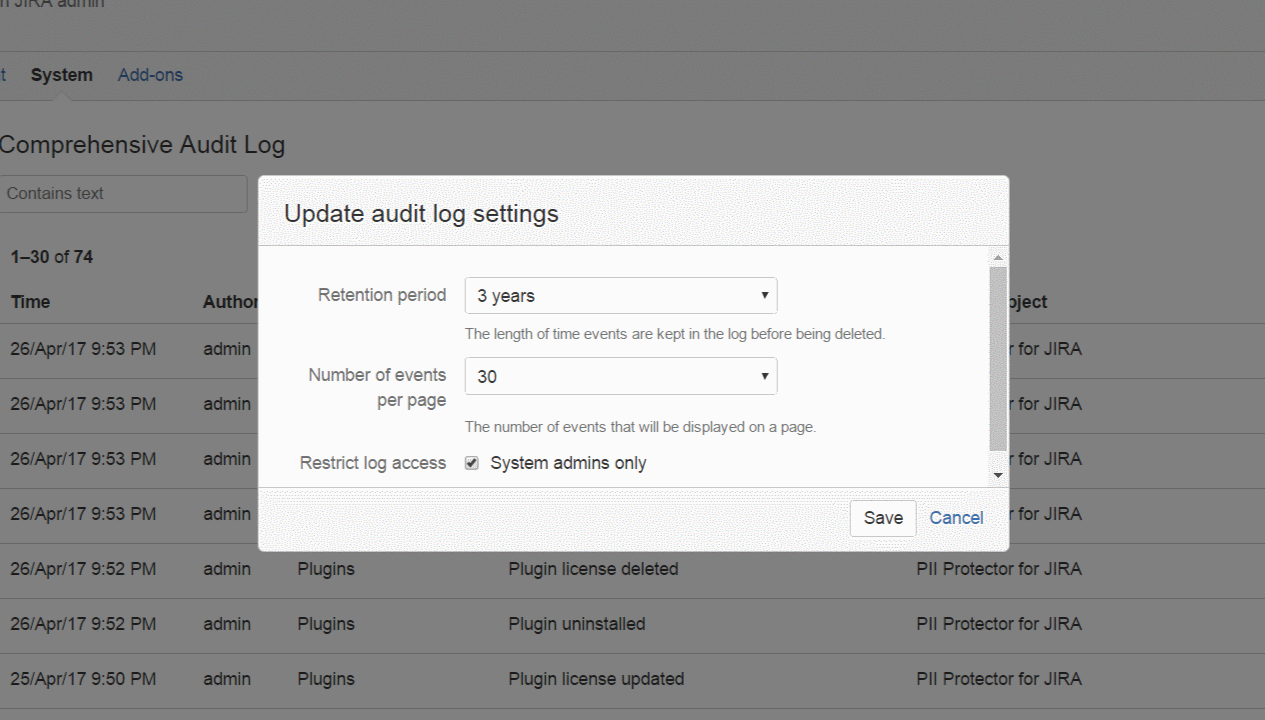Screen dimensions: 1265x720
Task: Click the Contains text search field
Action: (122, 194)
